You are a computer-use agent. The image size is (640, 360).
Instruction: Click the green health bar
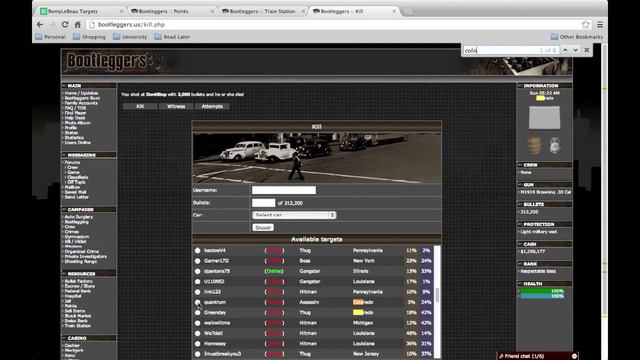click(x=542, y=291)
